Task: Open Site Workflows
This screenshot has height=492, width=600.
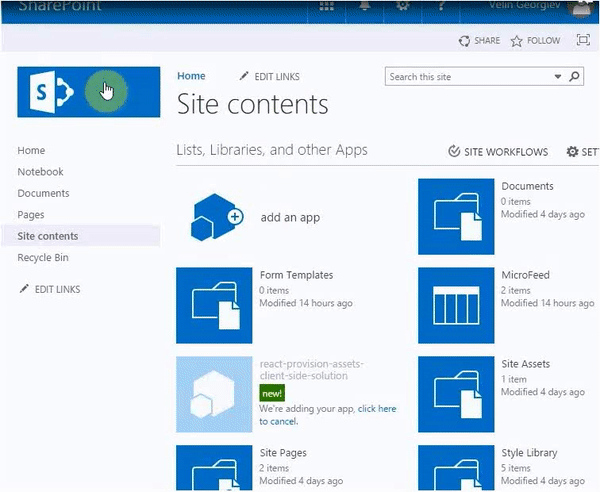Action: pyautogui.click(x=498, y=152)
